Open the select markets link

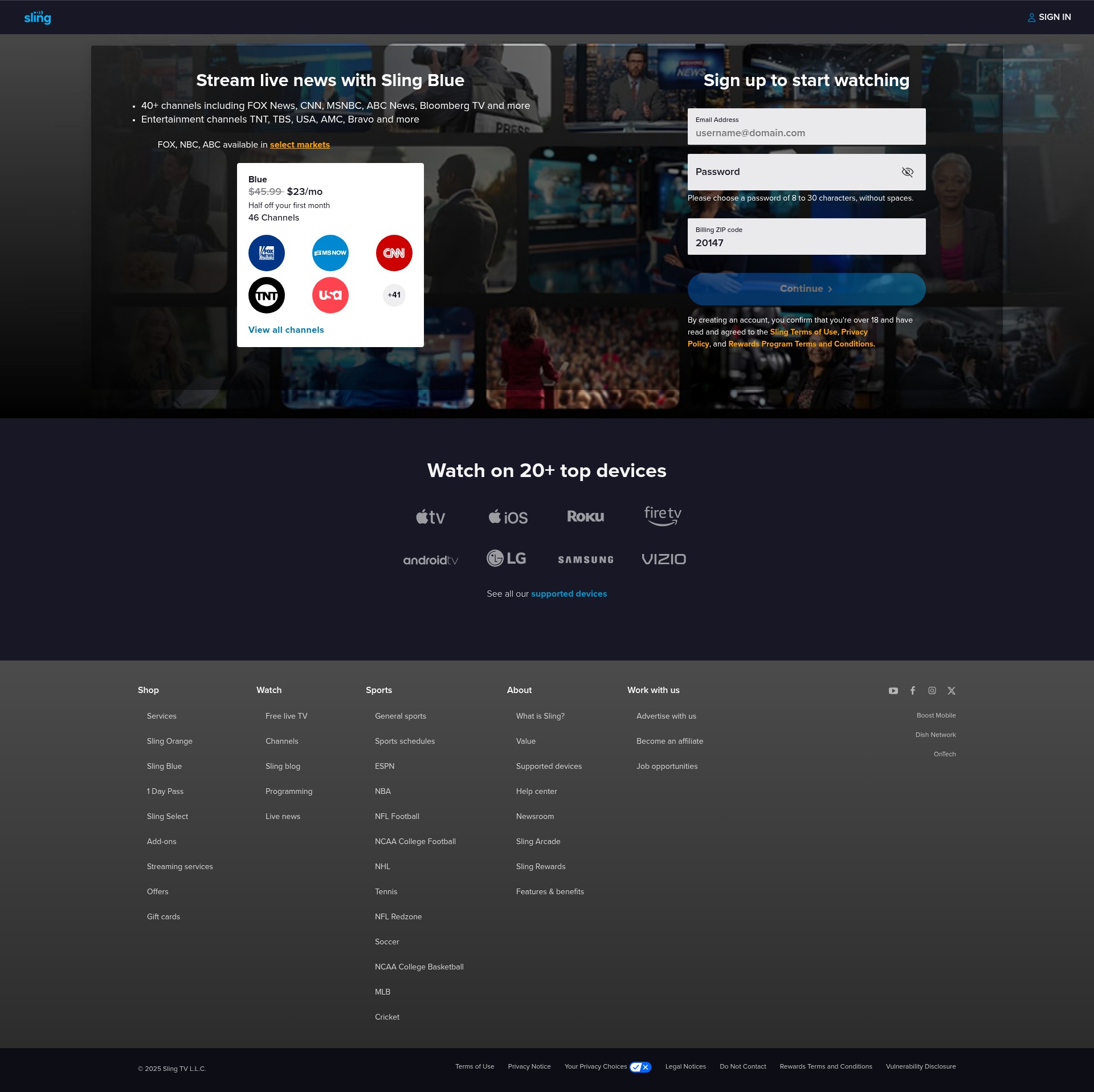[300, 145]
